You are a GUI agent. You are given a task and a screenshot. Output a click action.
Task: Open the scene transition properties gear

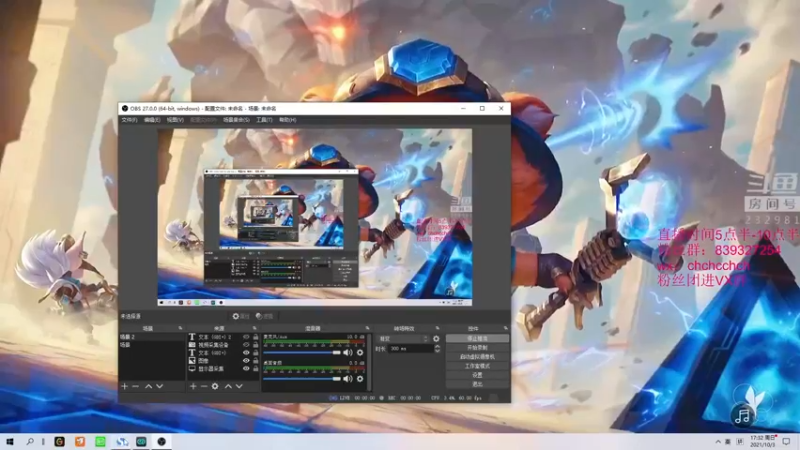point(436,339)
